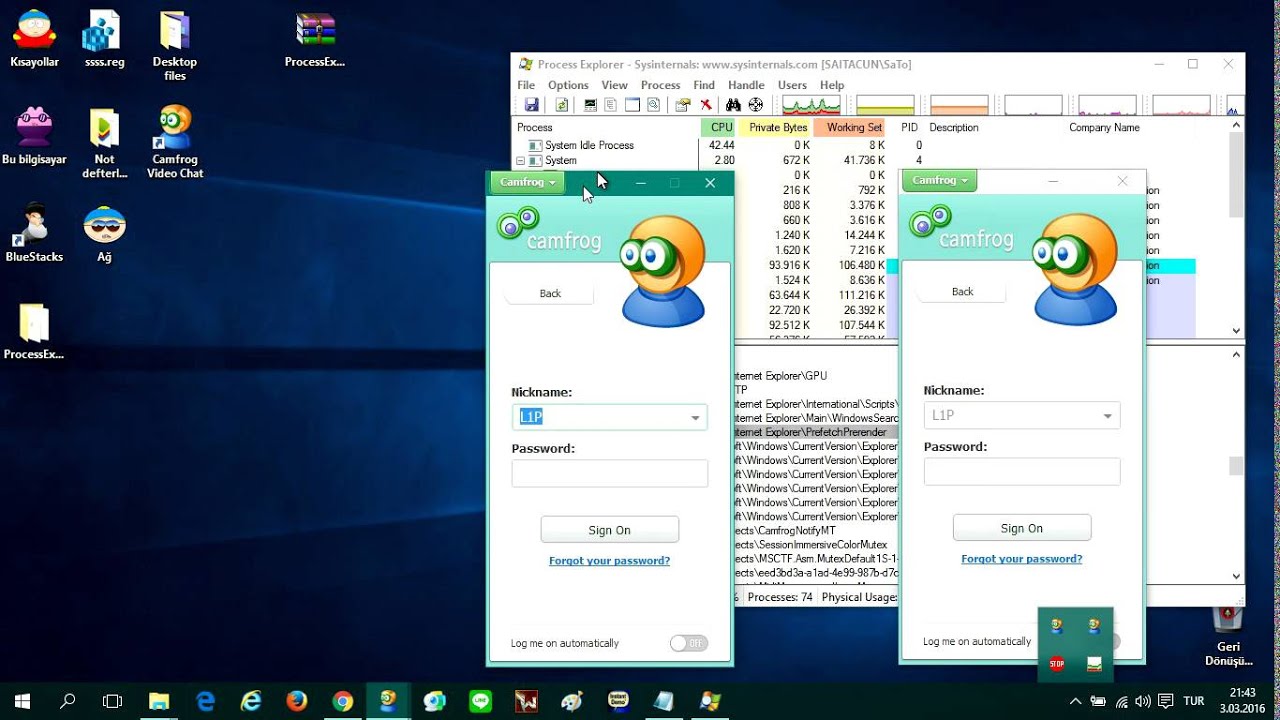
Task: Select the Ağ network desktop icon
Action: click(104, 233)
